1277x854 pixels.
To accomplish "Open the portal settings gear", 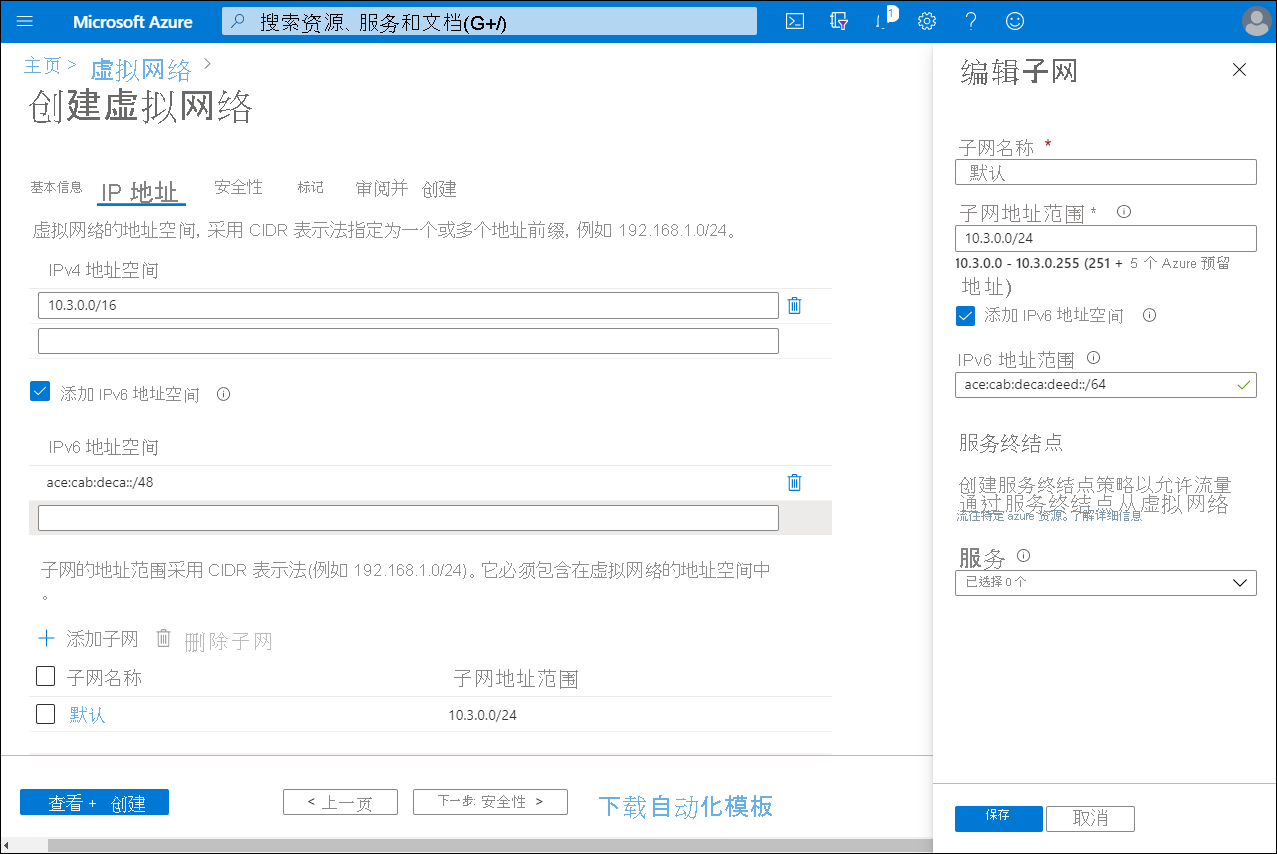I will 926,20.
